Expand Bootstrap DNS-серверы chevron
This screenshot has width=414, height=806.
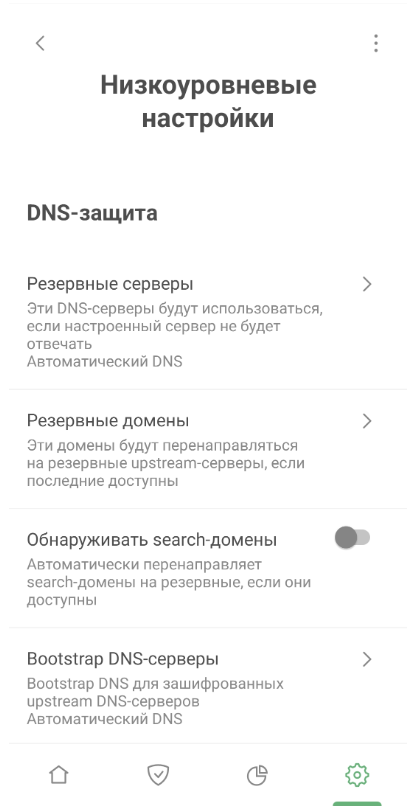[367, 659]
